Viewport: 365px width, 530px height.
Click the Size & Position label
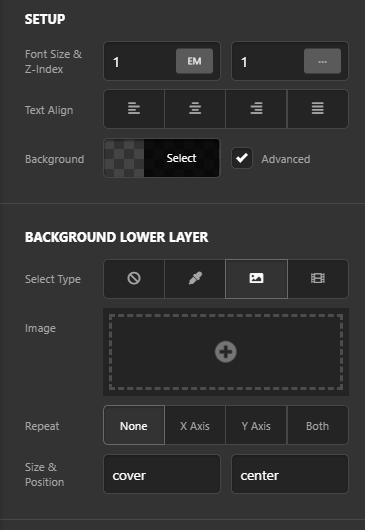pyautogui.click(x=45, y=475)
